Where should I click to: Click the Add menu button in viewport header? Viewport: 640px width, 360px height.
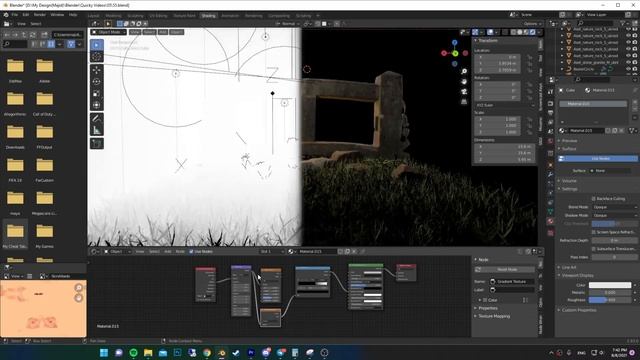point(162,32)
